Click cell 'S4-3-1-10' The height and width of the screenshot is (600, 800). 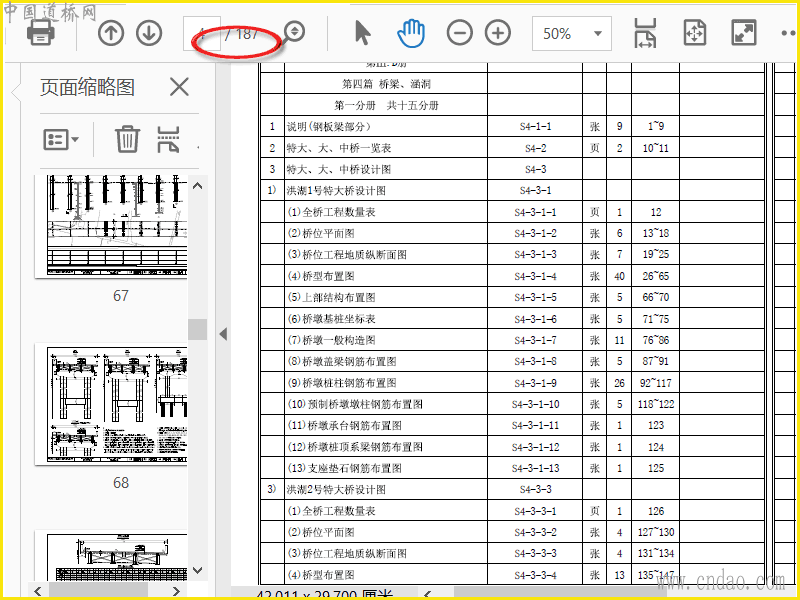535,405
